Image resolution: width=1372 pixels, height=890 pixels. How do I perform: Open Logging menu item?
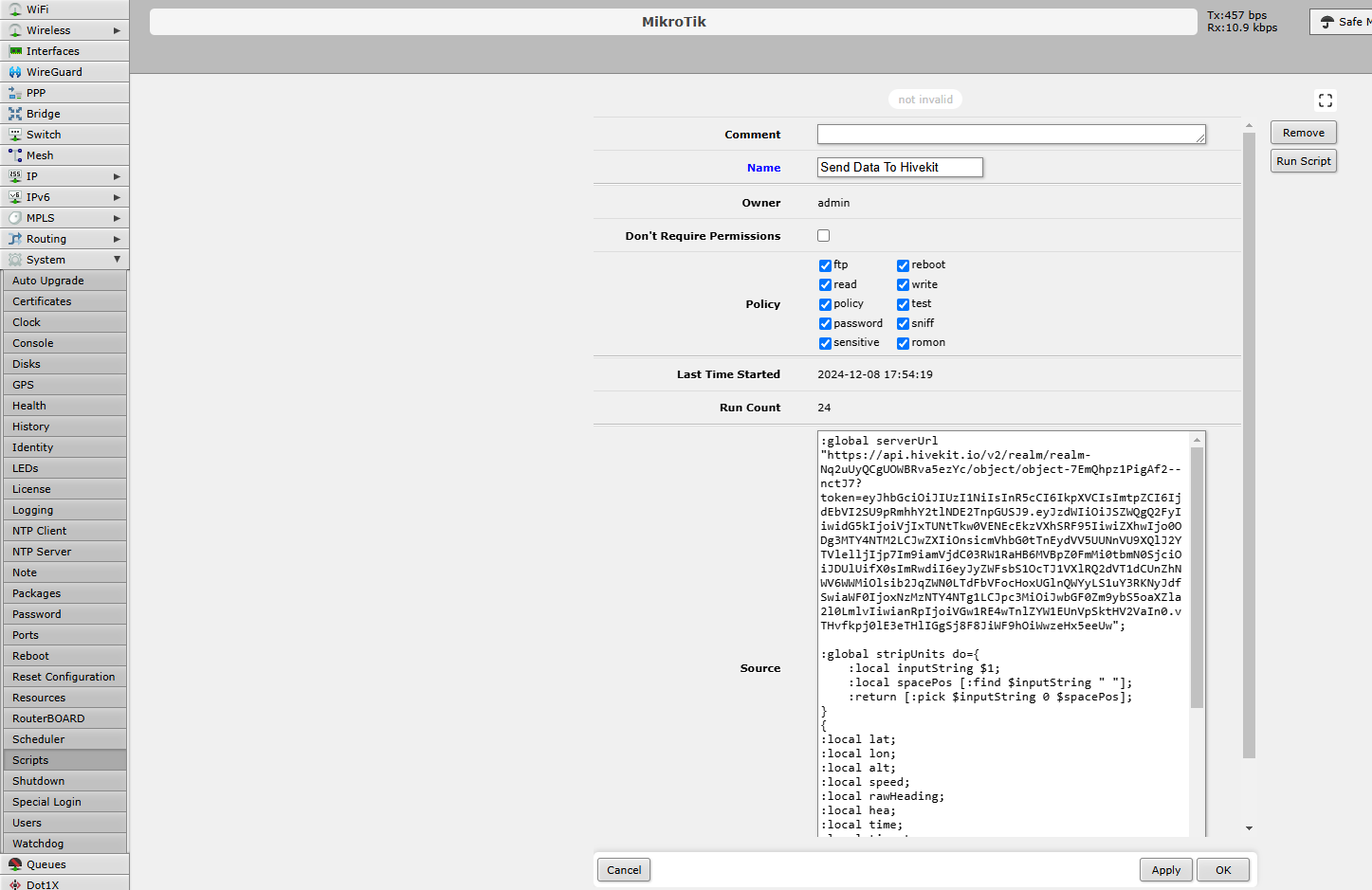point(64,510)
